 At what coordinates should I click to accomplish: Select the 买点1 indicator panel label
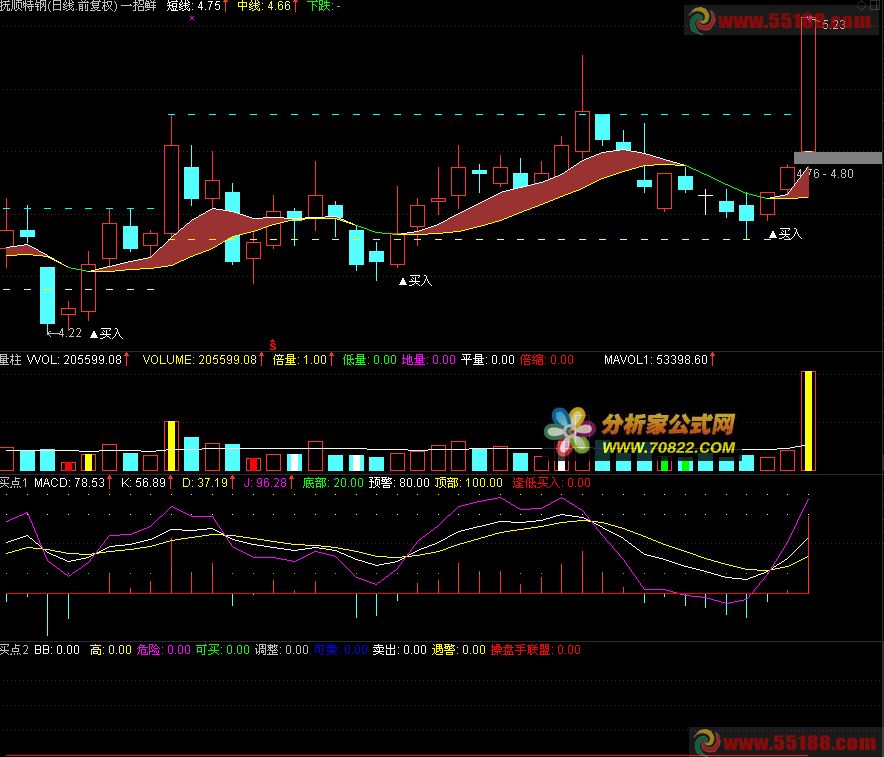pos(14,483)
